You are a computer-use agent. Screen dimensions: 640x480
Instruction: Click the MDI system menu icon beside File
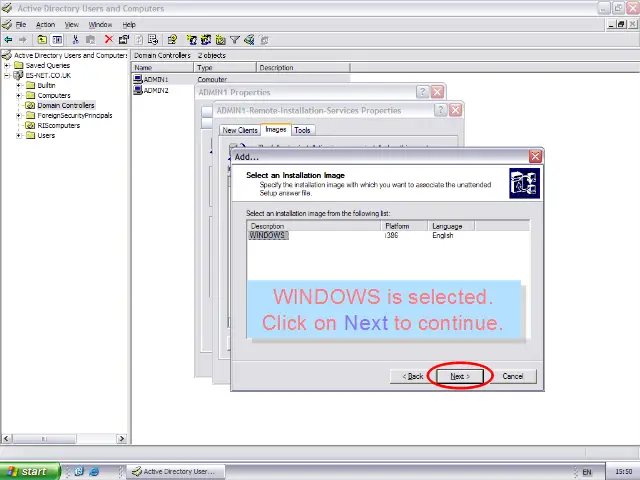[7, 24]
